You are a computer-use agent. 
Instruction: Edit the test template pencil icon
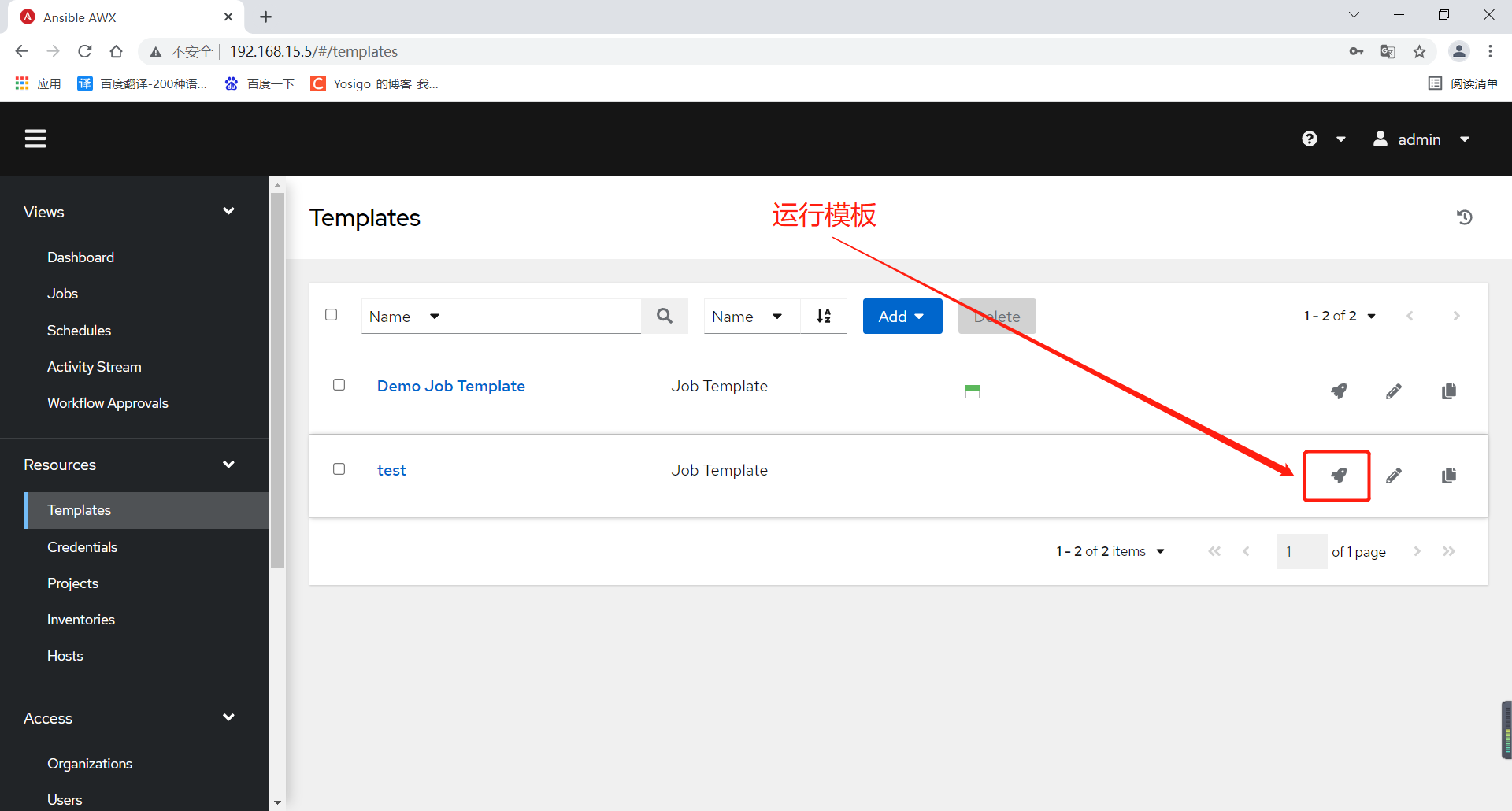(x=1394, y=476)
